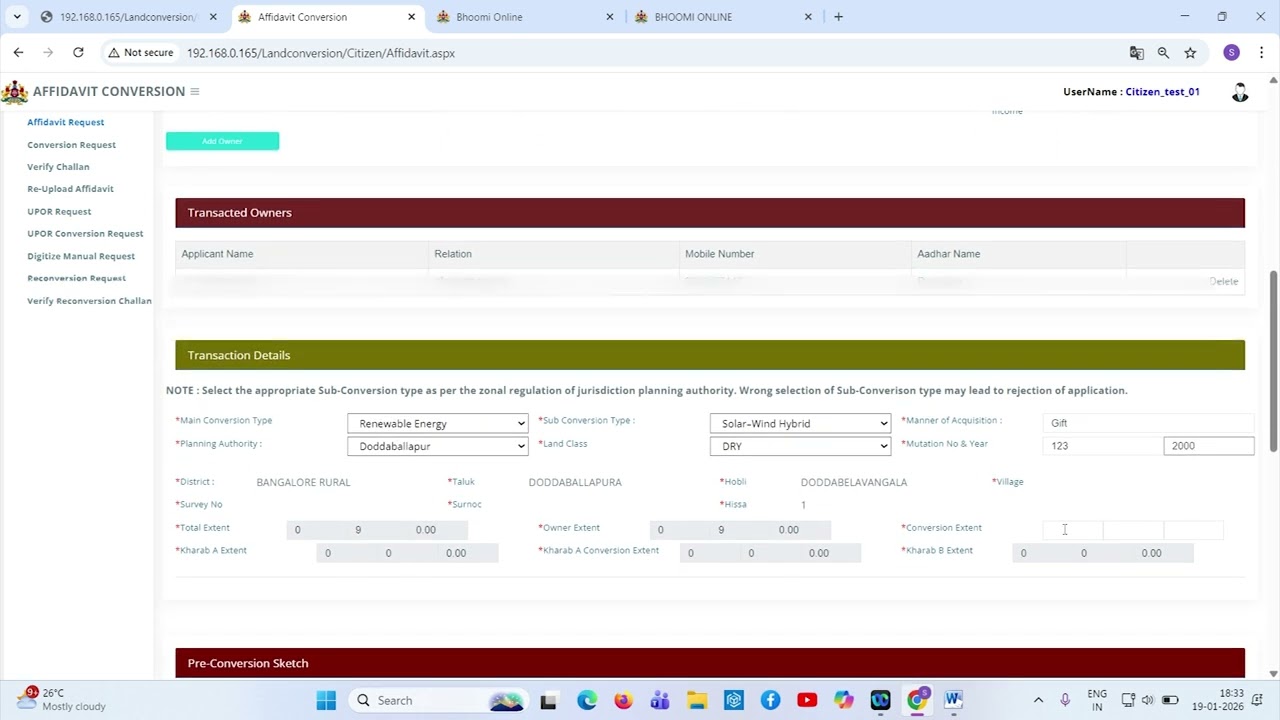Open the user profile avatar icon
1280x720 pixels.
point(1240,92)
